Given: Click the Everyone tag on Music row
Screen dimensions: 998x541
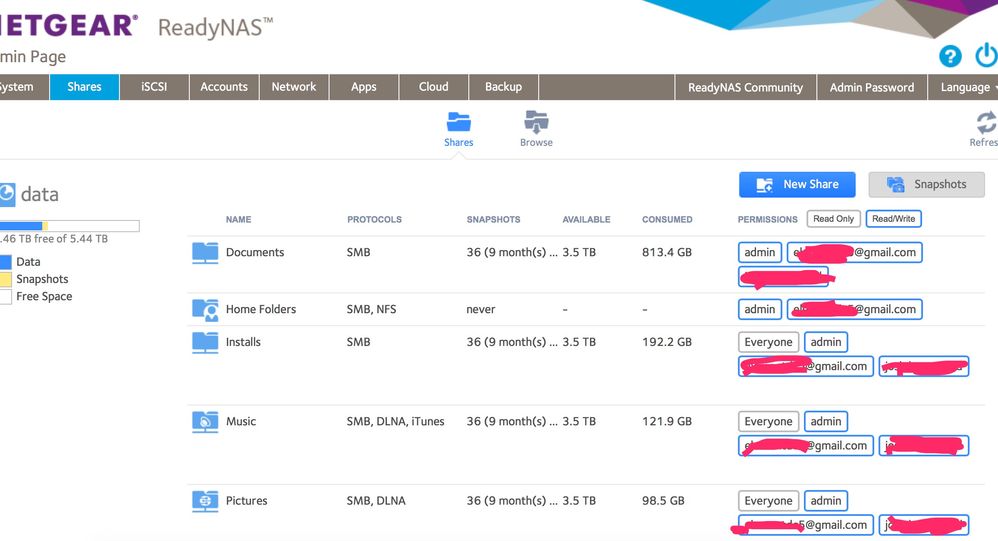Looking at the screenshot, I should (768, 421).
